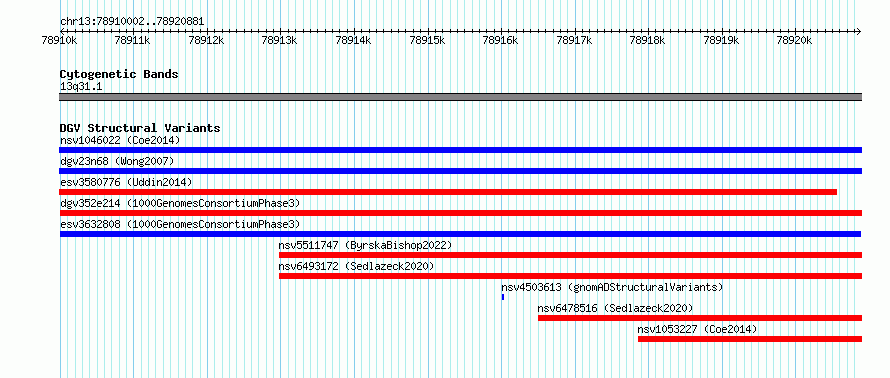The height and width of the screenshot is (378, 890).
Task: Select the tiny nsv4503613 gnomAD blue marker
Action: tap(503, 297)
